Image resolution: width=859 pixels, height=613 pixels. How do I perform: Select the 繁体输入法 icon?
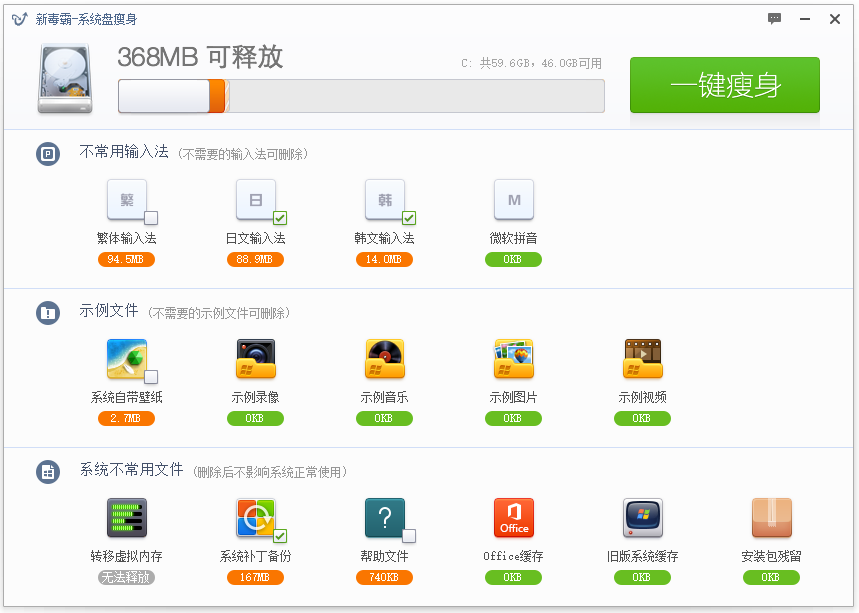tap(127, 199)
